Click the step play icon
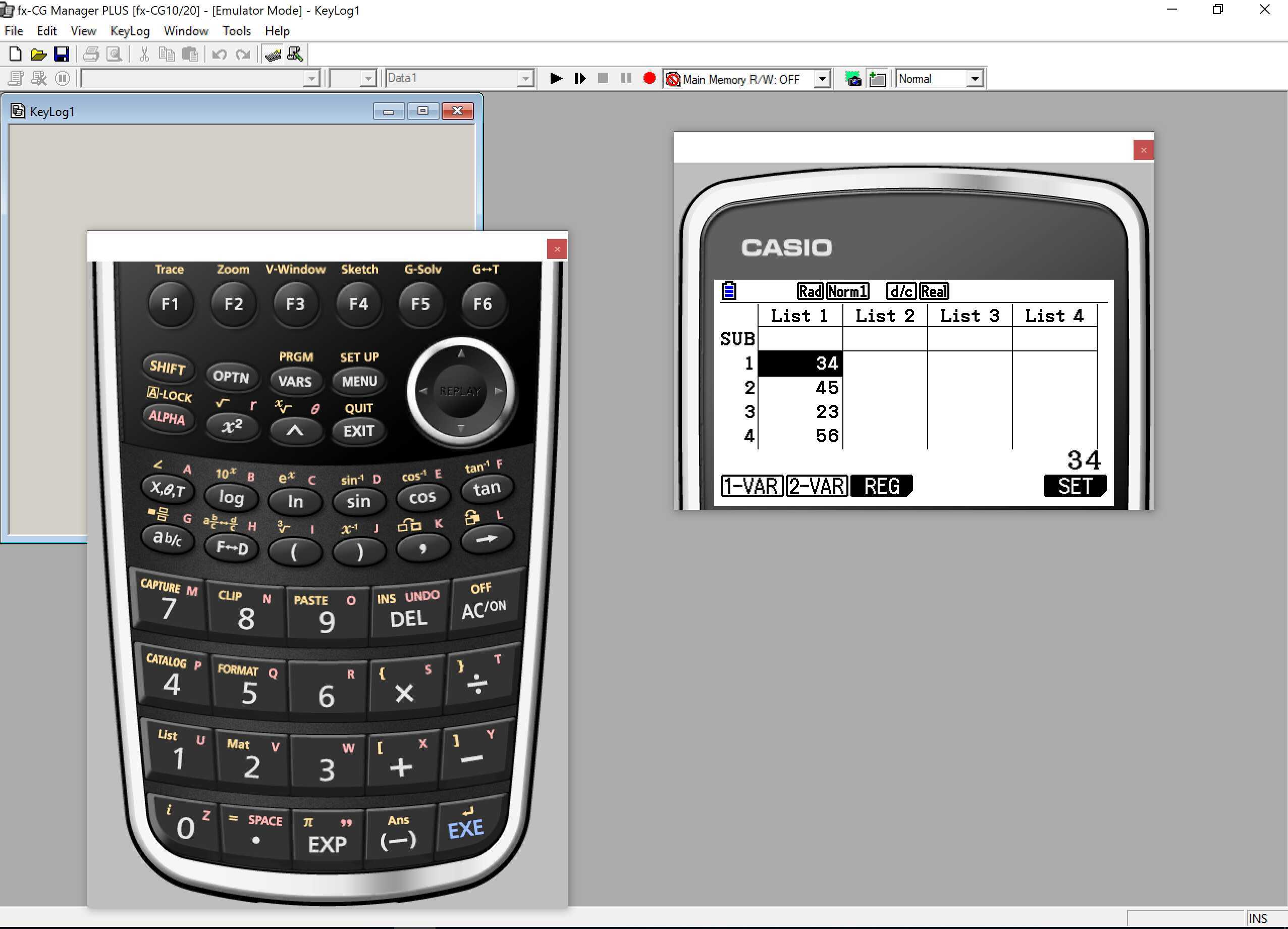The width and height of the screenshot is (1288, 929). tap(579, 78)
